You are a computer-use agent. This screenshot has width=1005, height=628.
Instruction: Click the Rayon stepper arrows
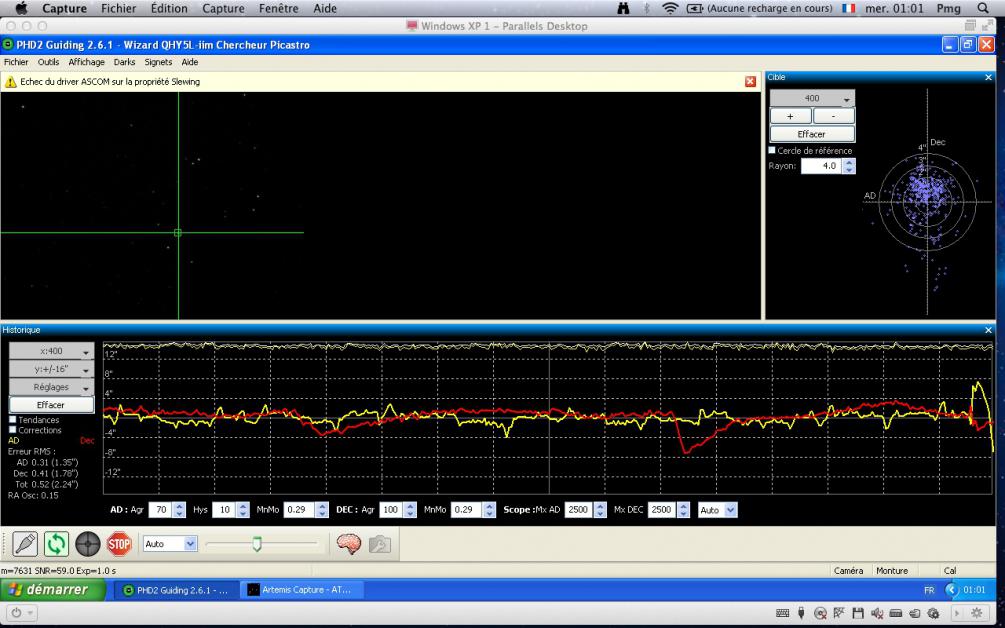[849, 165]
